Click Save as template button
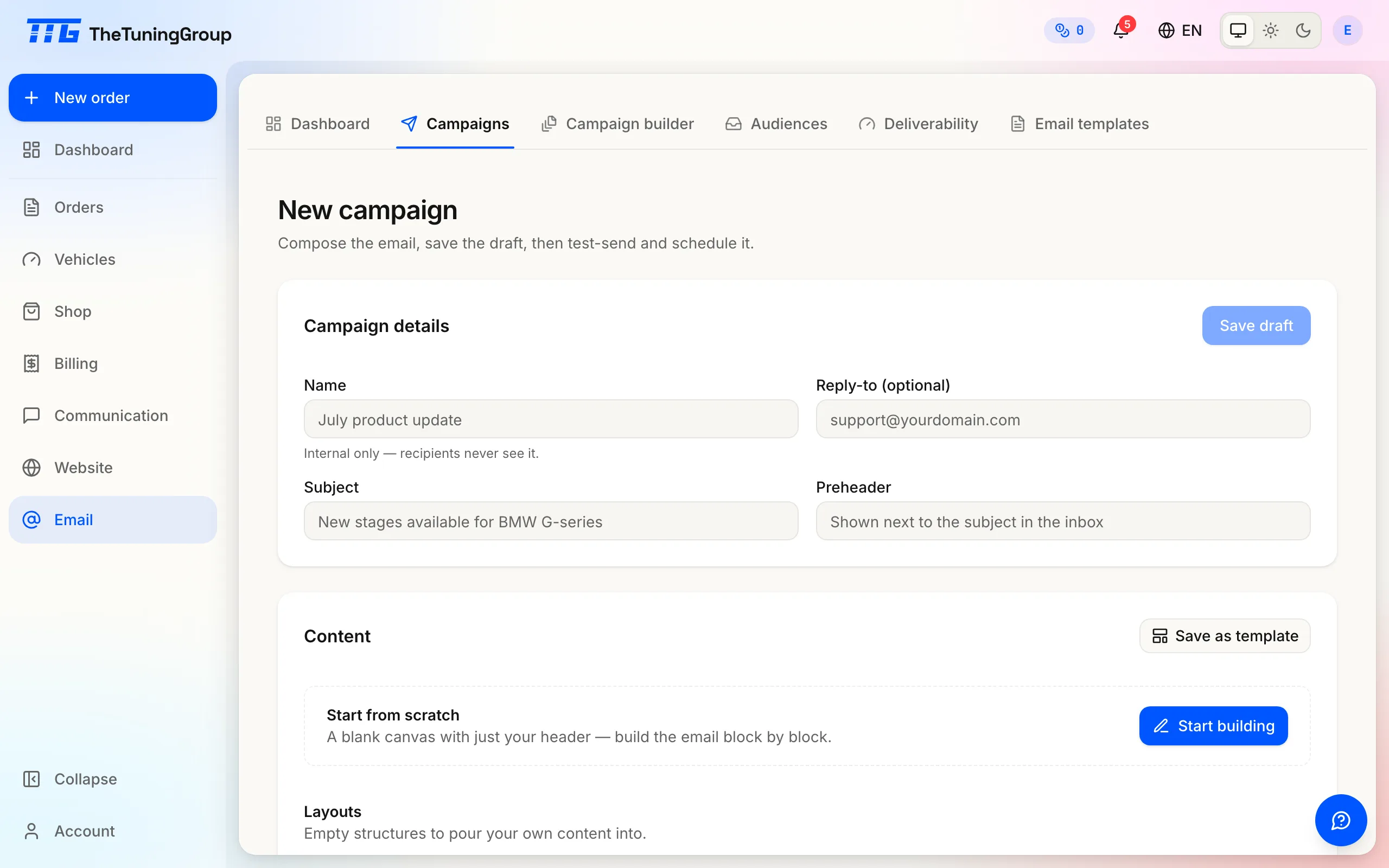This screenshot has width=1389, height=868. [1224, 636]
